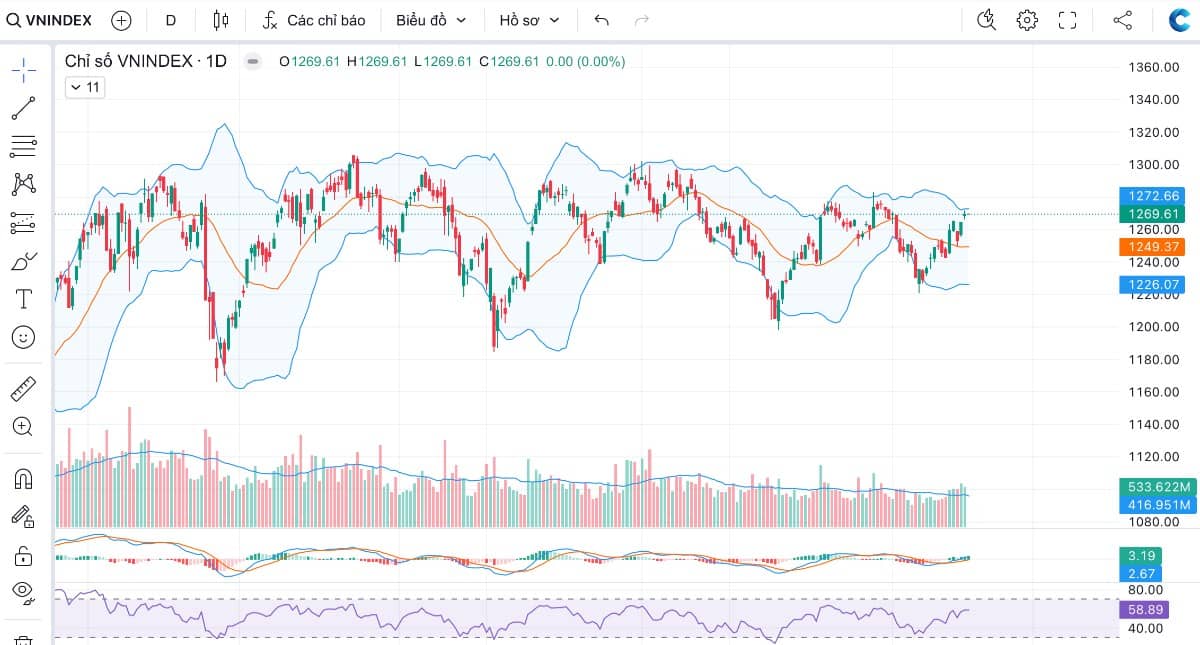1200x645 pixels.
Task: Toggle Magnet mode for drawings
Action: (x=23, y=478)
